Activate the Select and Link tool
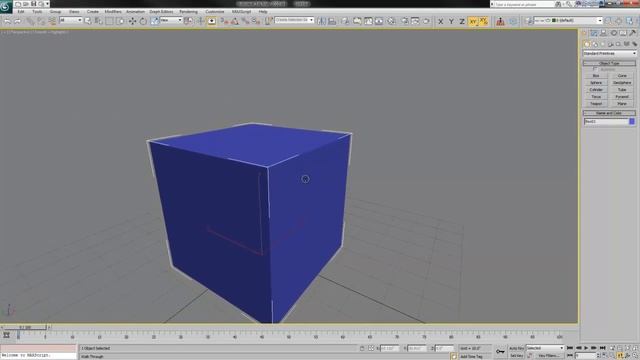The width and height of the screenshot is (640, 360). coord(31,21)
